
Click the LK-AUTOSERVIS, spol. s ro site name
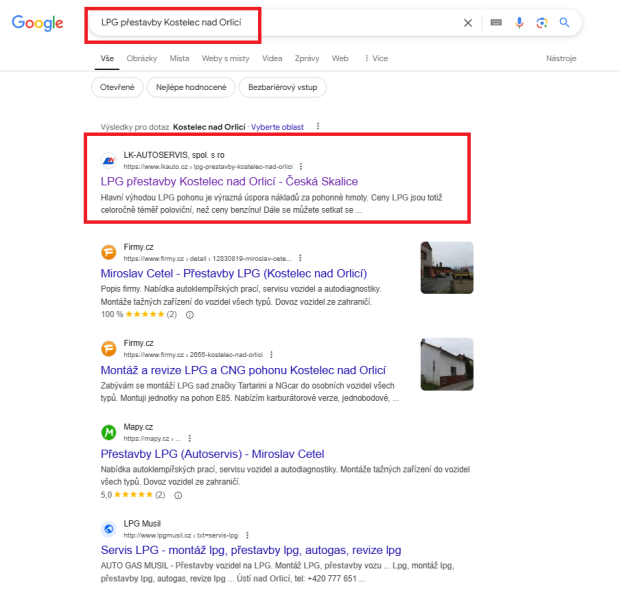point(174,155)
